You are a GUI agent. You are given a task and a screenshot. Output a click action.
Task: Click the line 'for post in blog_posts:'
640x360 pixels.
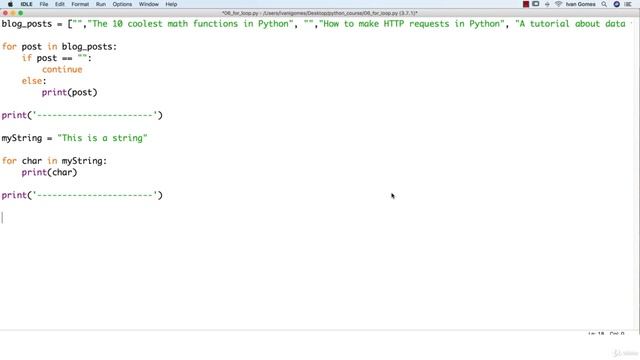[x=59, y=47]
